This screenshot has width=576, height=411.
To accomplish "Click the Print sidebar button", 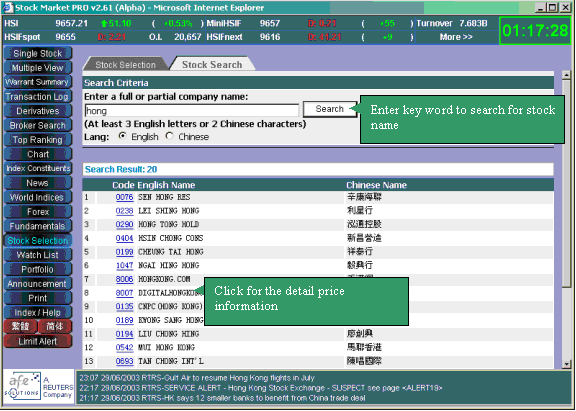I will pos(37,298).
